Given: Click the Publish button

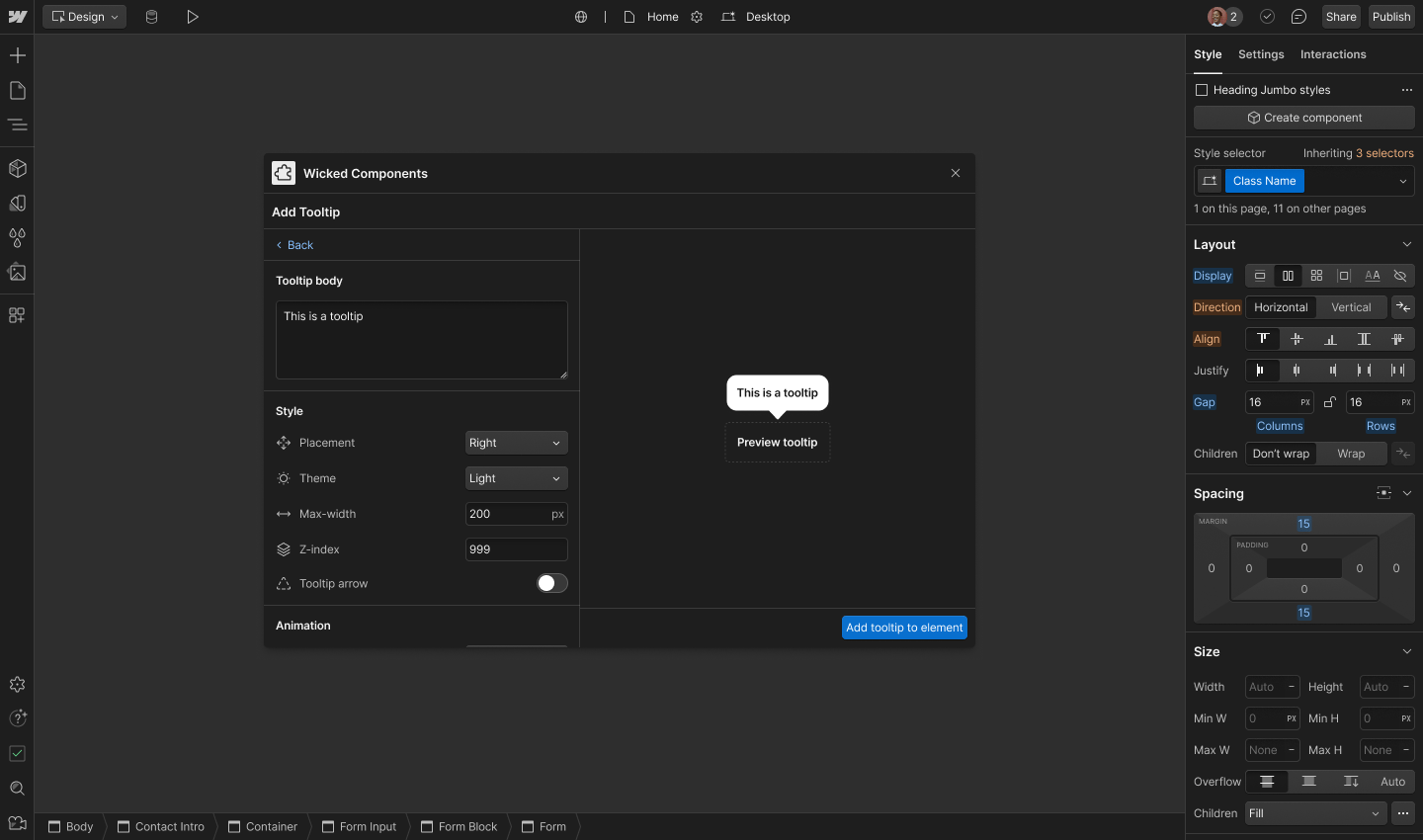Looking at the screenshot, I should (1391, 17).
